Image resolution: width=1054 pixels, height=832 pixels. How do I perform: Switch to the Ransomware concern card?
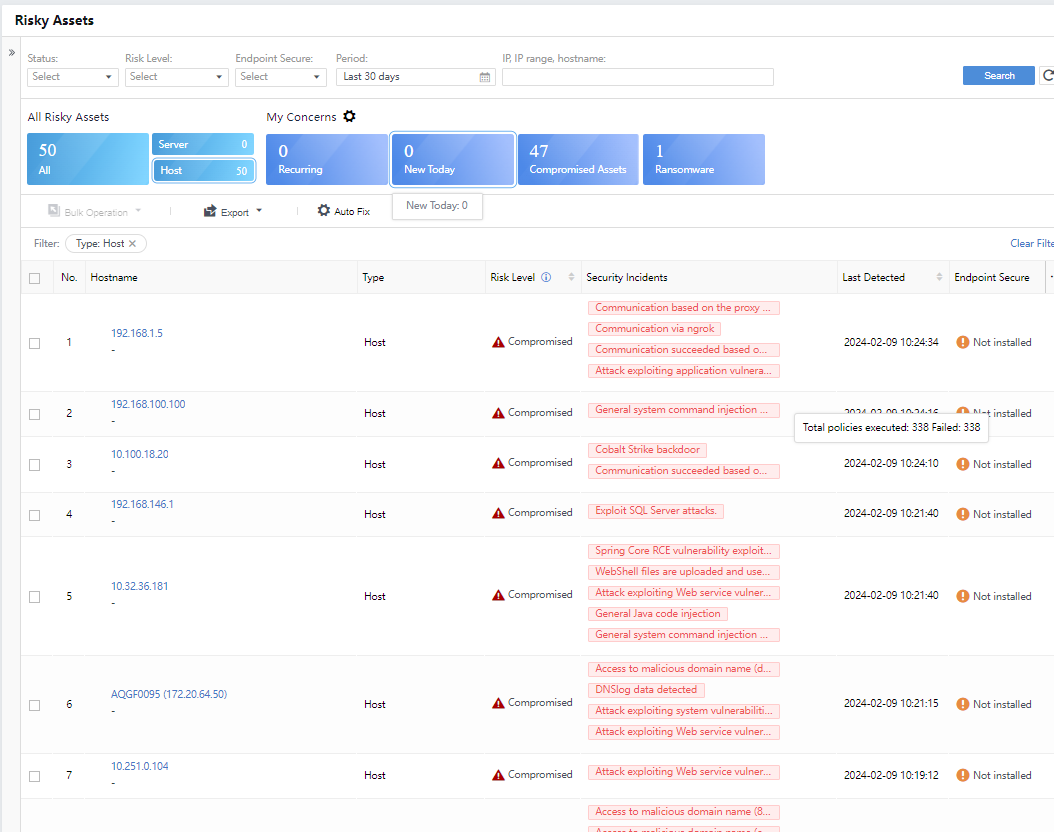point(703,160)
